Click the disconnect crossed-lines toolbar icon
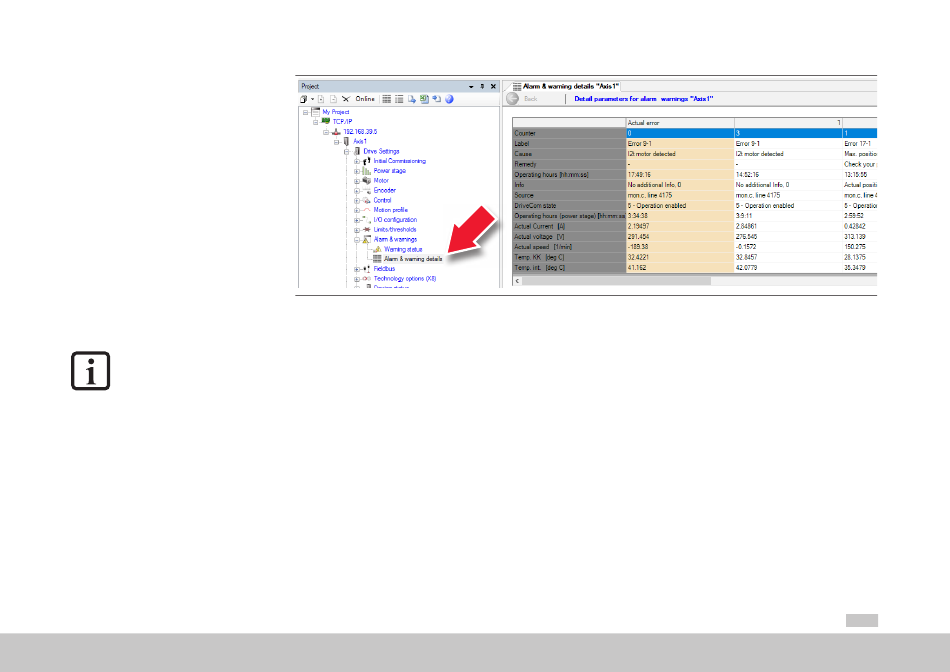The width and height of the screenshot is (950, 672). 346,99
